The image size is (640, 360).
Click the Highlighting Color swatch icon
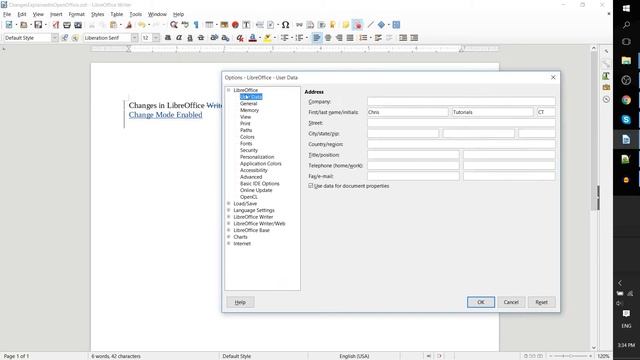(267, 38)
